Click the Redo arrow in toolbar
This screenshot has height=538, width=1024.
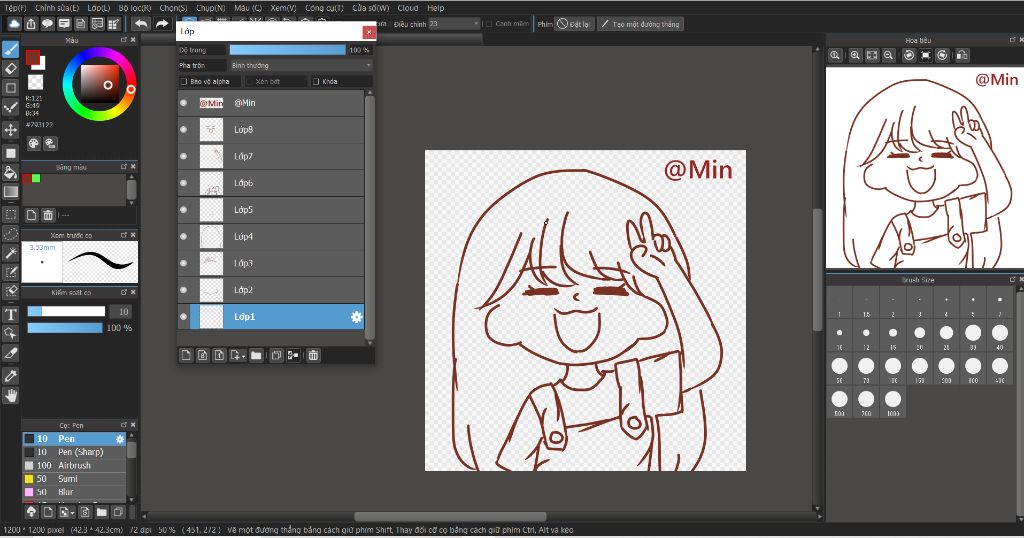click(x=162, y=23)
